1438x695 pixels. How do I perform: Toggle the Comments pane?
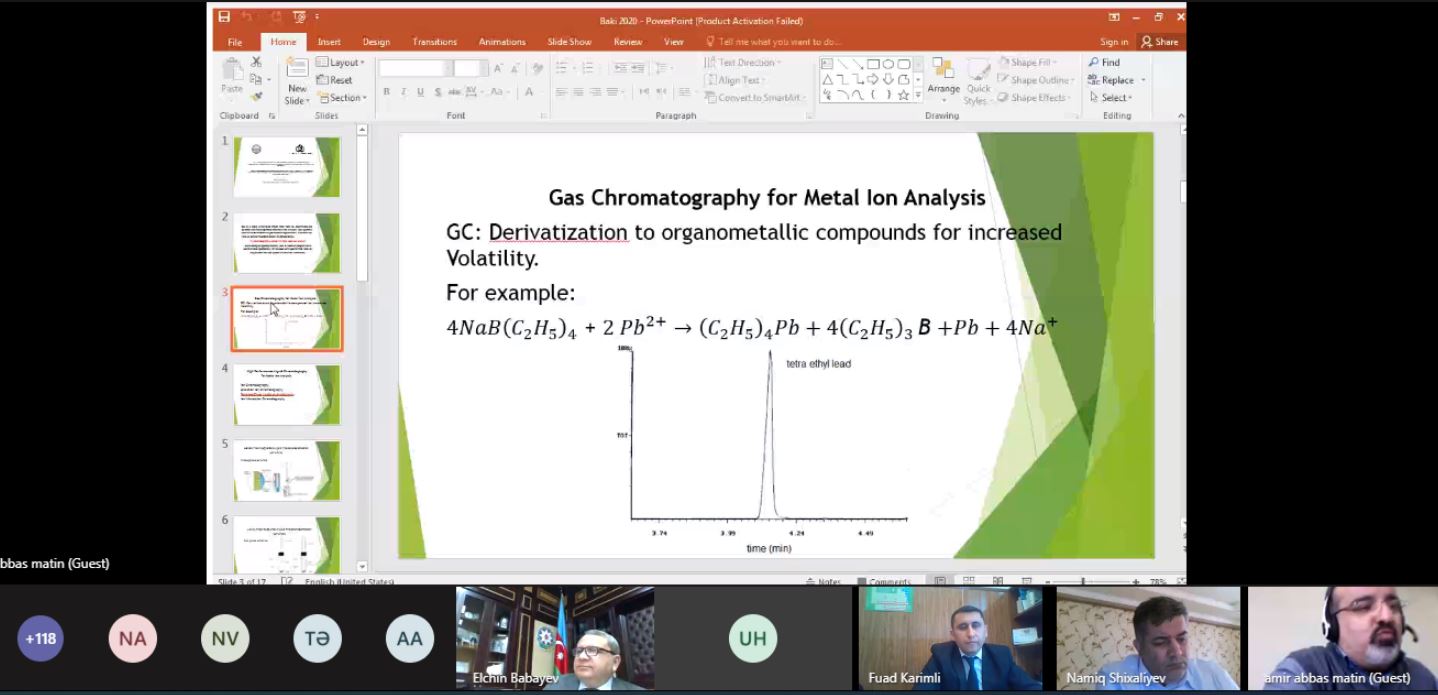point(883,581)
